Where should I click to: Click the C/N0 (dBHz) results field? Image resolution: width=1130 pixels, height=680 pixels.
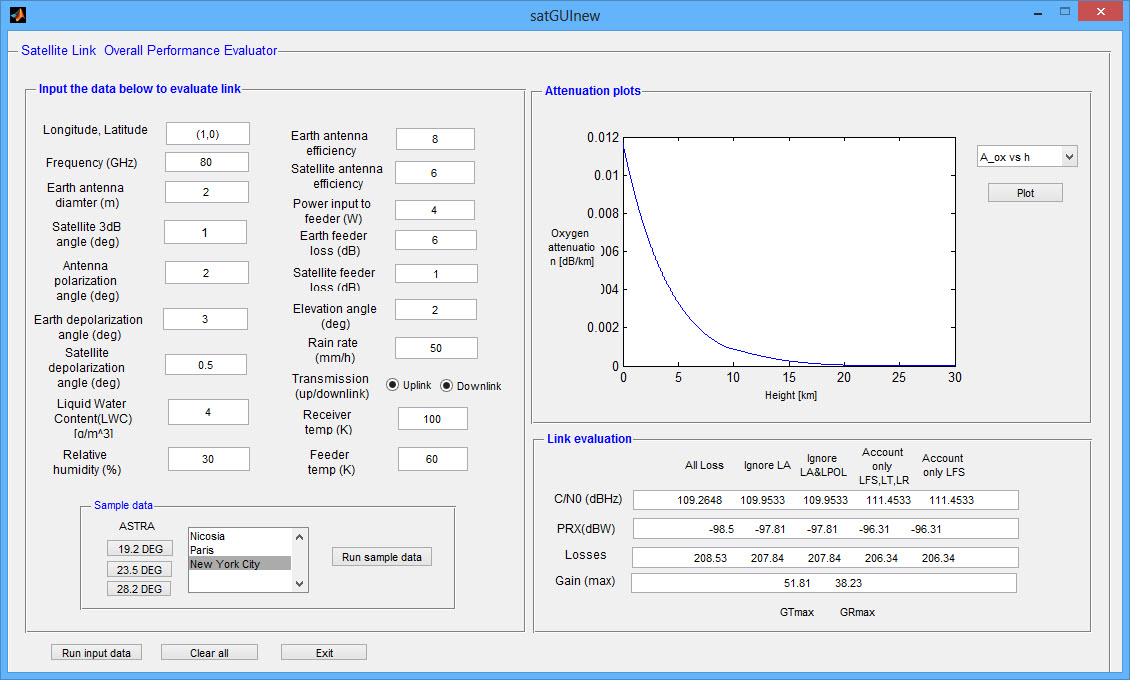coord(826,500)
